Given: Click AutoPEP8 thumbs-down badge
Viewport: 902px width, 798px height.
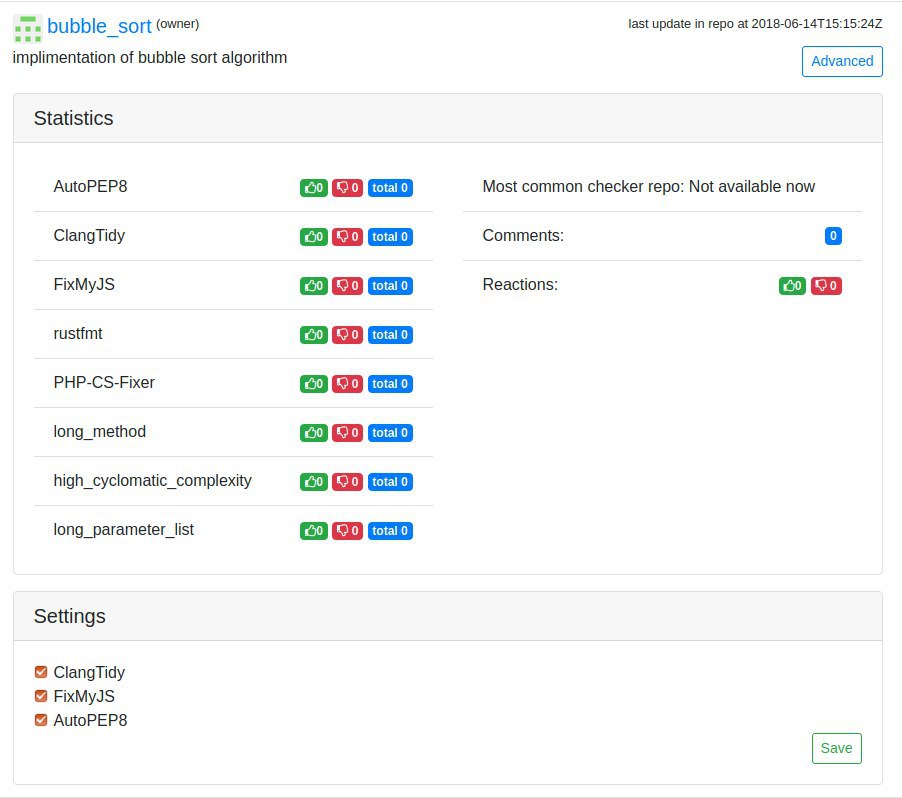Looking at the screenshot, I should pos(347,188).
